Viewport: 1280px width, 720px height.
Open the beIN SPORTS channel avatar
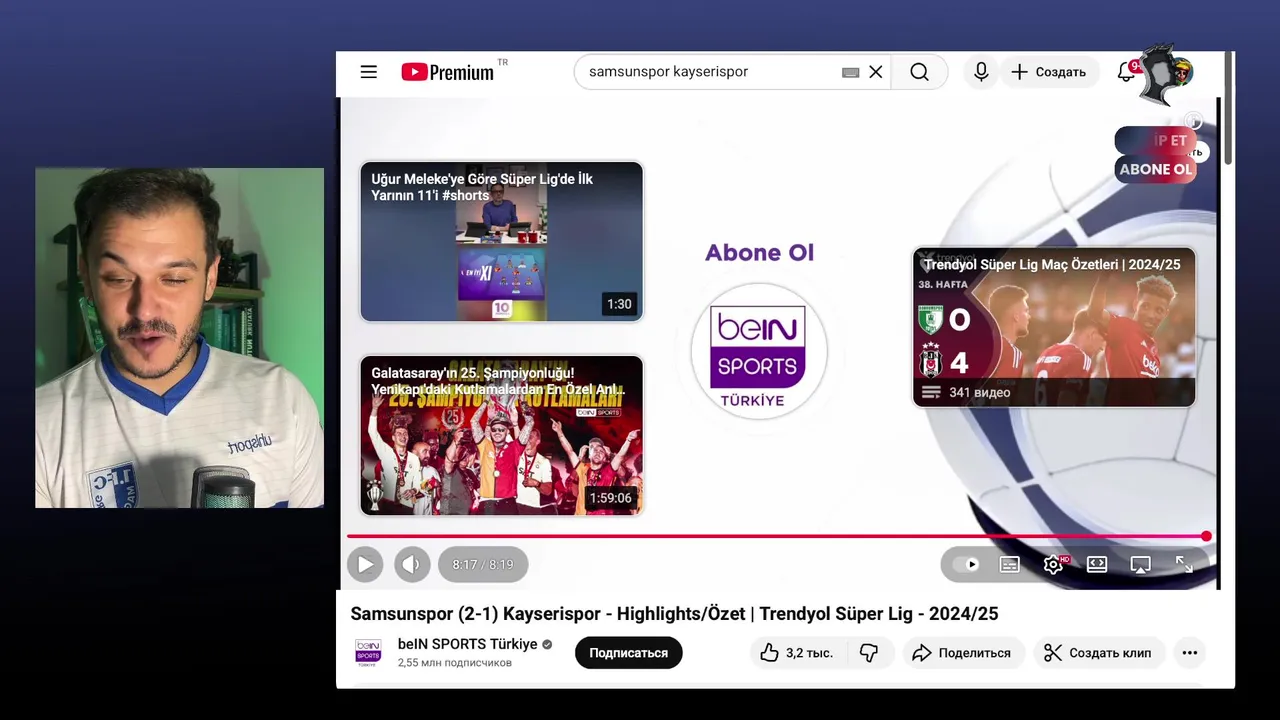[x=368, y=653]
